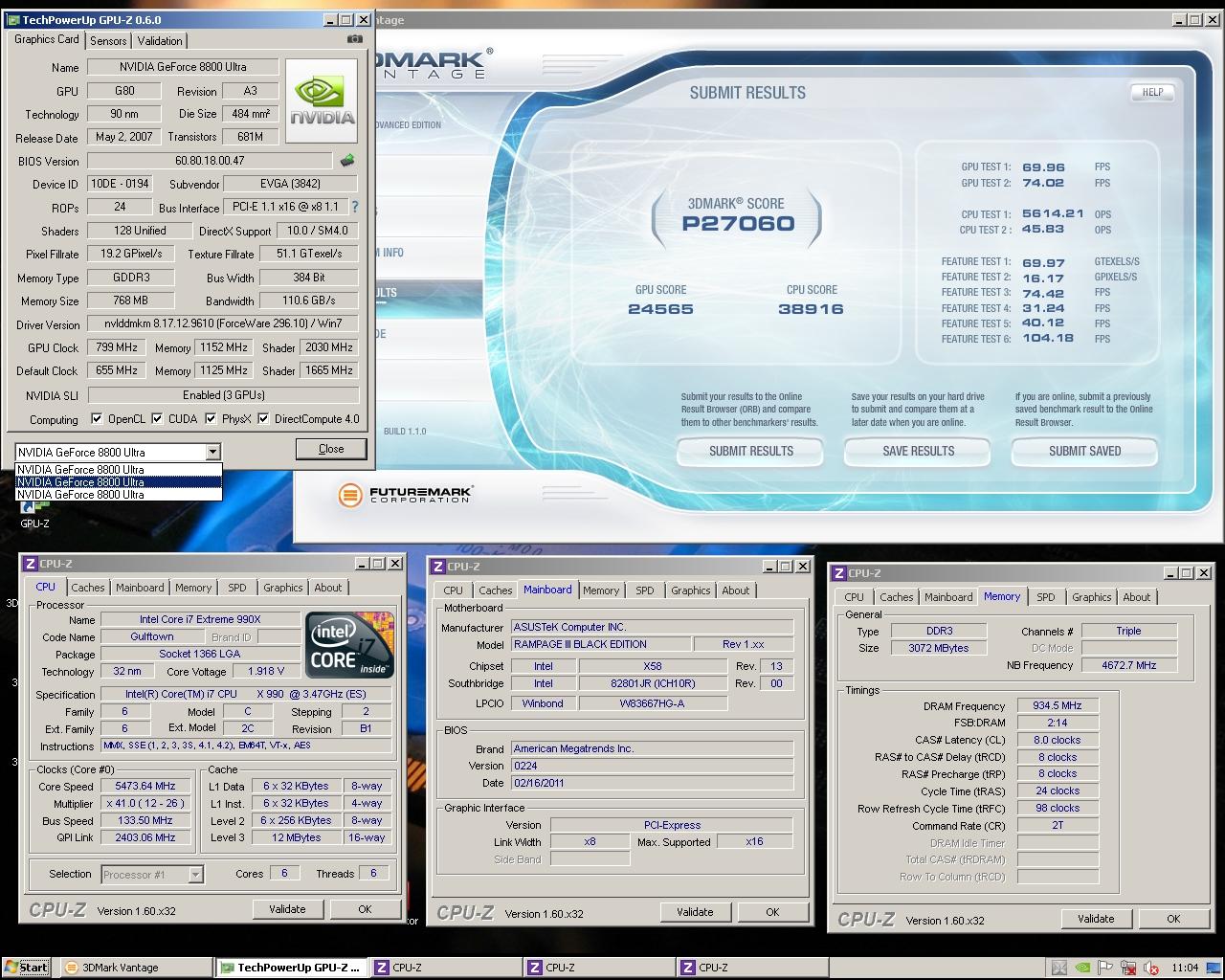
Task: Click OK in CPU-Z processor window
Action: pyautogui.click(x=365, y=909)
